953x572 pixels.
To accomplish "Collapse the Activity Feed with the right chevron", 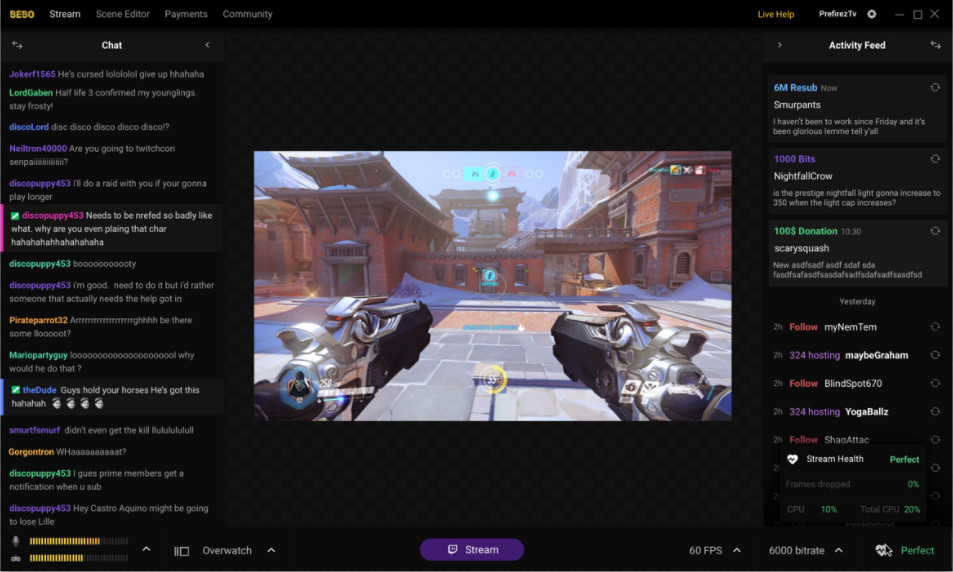I will tap(780, 45).
